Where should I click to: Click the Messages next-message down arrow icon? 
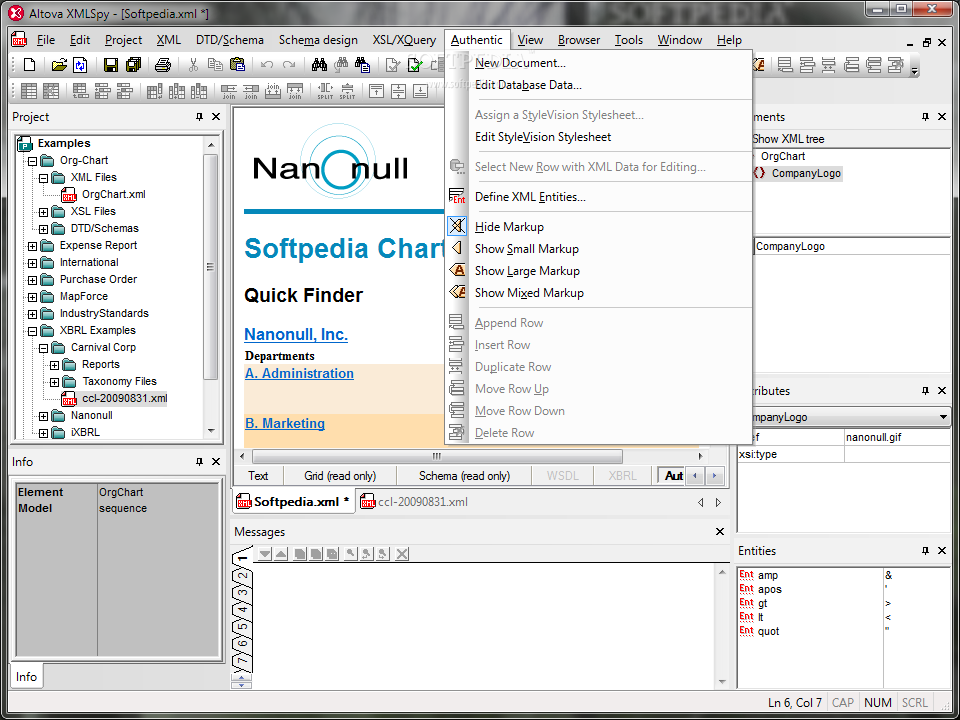point(264,554)
